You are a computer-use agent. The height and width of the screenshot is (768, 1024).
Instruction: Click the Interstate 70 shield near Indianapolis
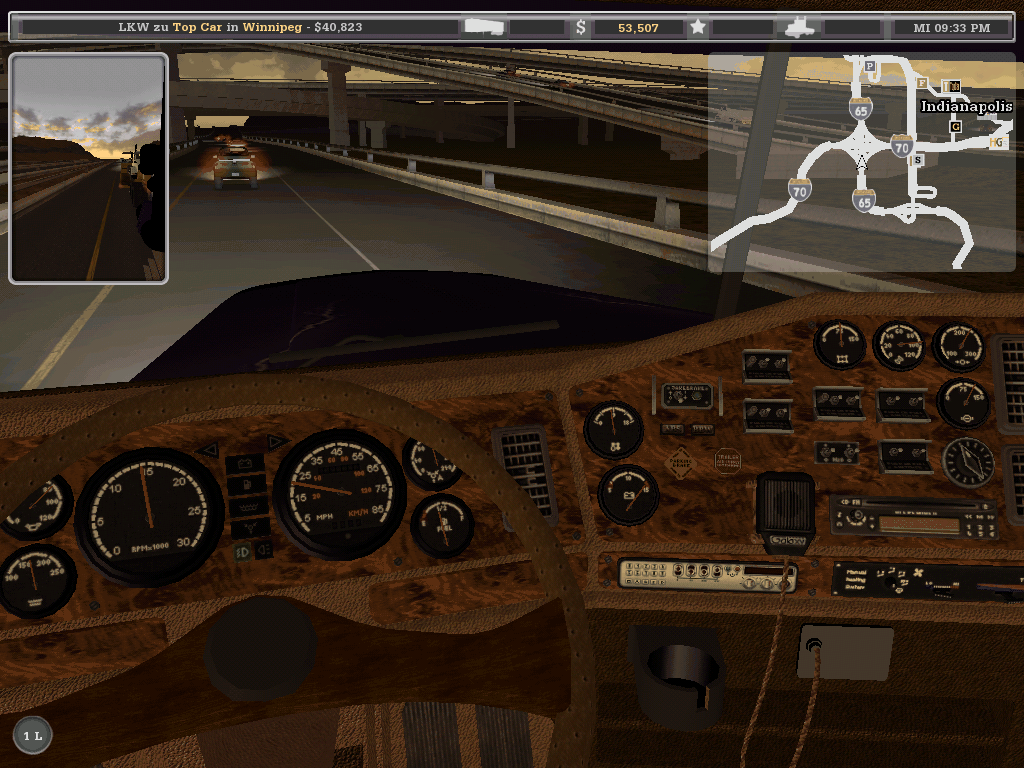click(x=902, y=147)
